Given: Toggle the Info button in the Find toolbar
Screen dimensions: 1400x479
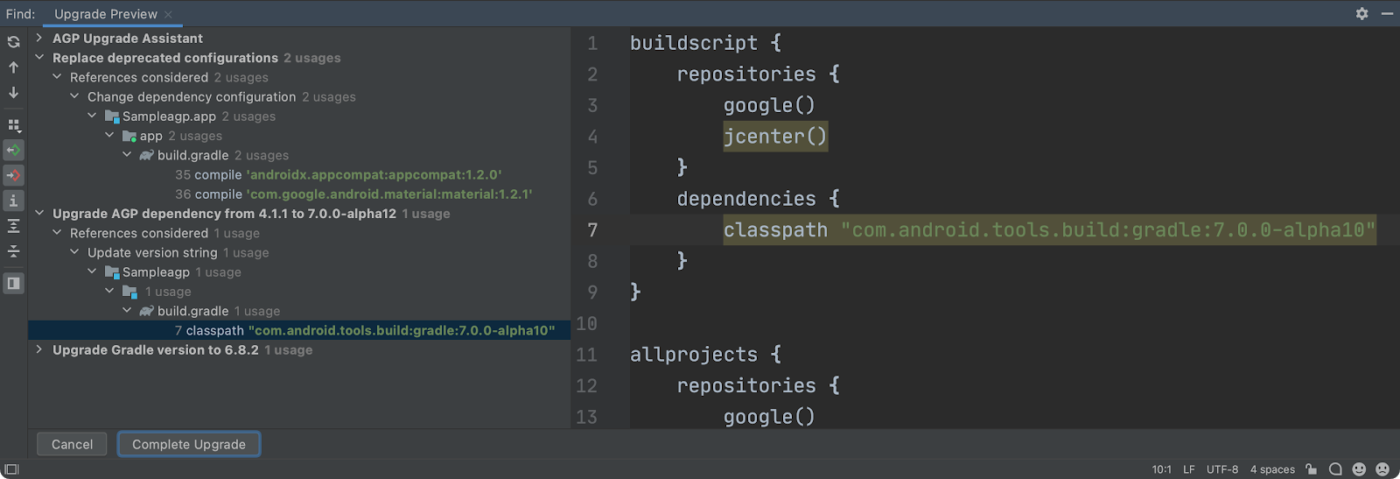Looking at the screenshot, I should [13, 200].
